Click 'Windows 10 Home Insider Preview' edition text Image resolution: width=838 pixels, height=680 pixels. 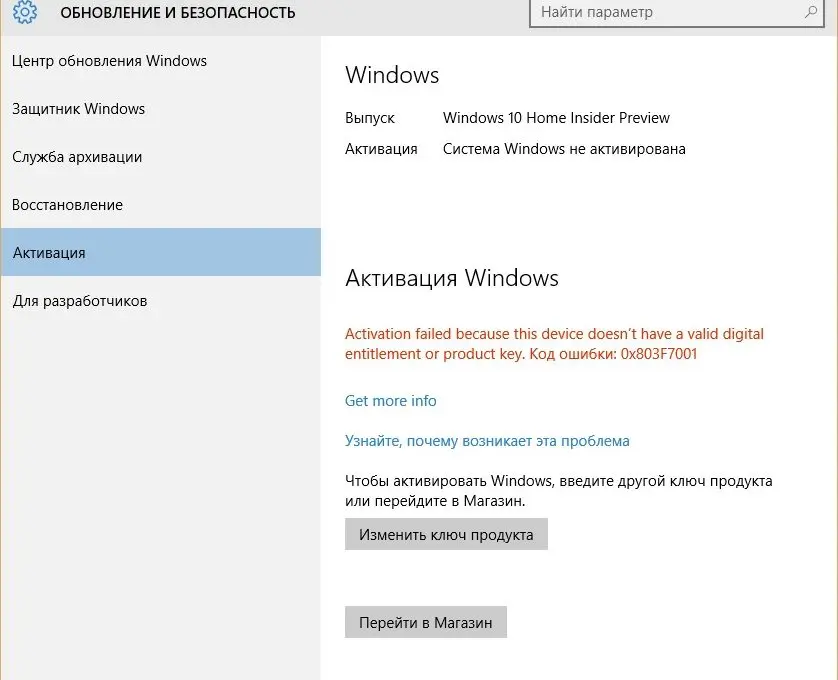(x=556, y=118)
